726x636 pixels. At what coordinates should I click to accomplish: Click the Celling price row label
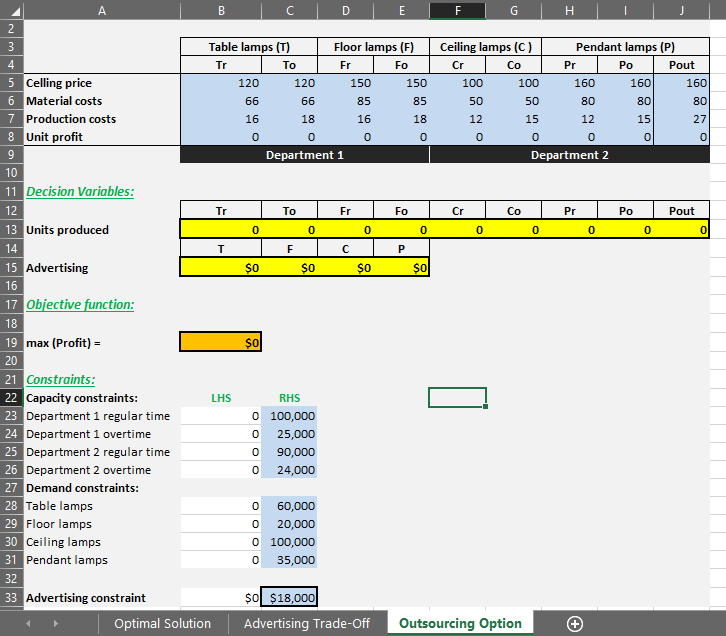coord(59,83)
